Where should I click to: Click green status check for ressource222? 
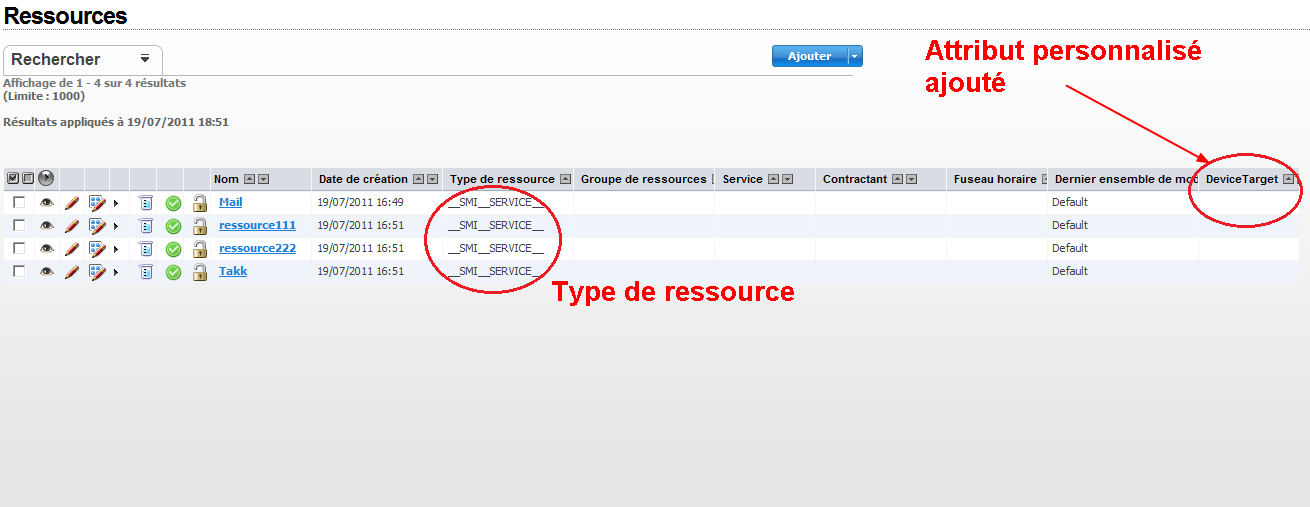173,249
